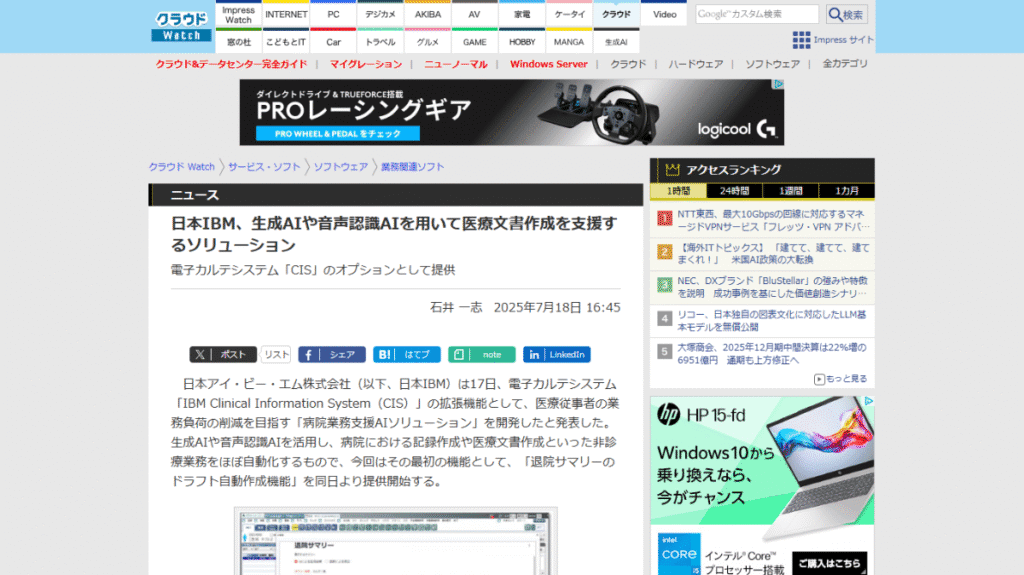Open the HOBBY site tab

coord(522,42)
